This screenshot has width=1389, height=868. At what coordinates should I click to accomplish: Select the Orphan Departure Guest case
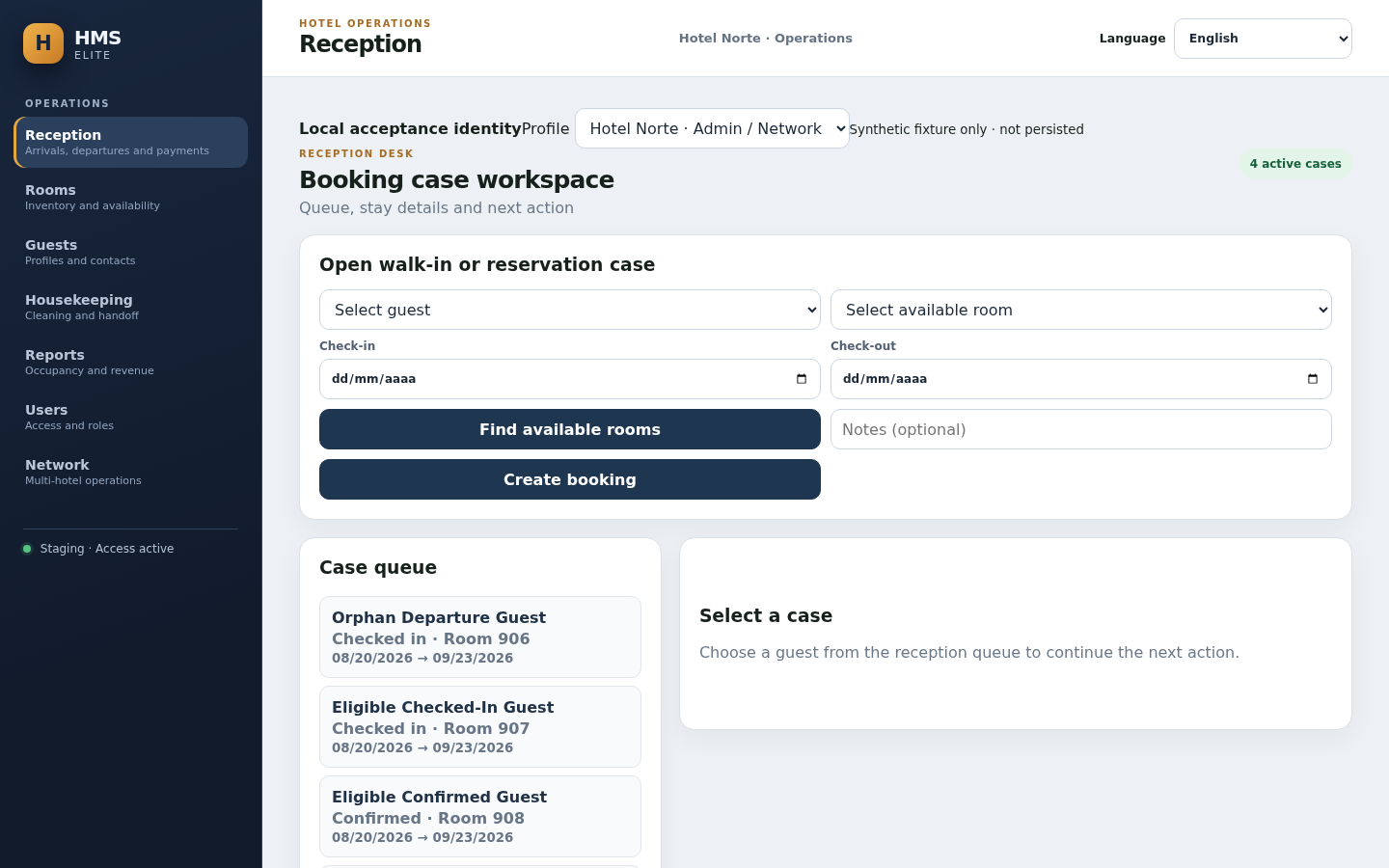pos(480,637)
